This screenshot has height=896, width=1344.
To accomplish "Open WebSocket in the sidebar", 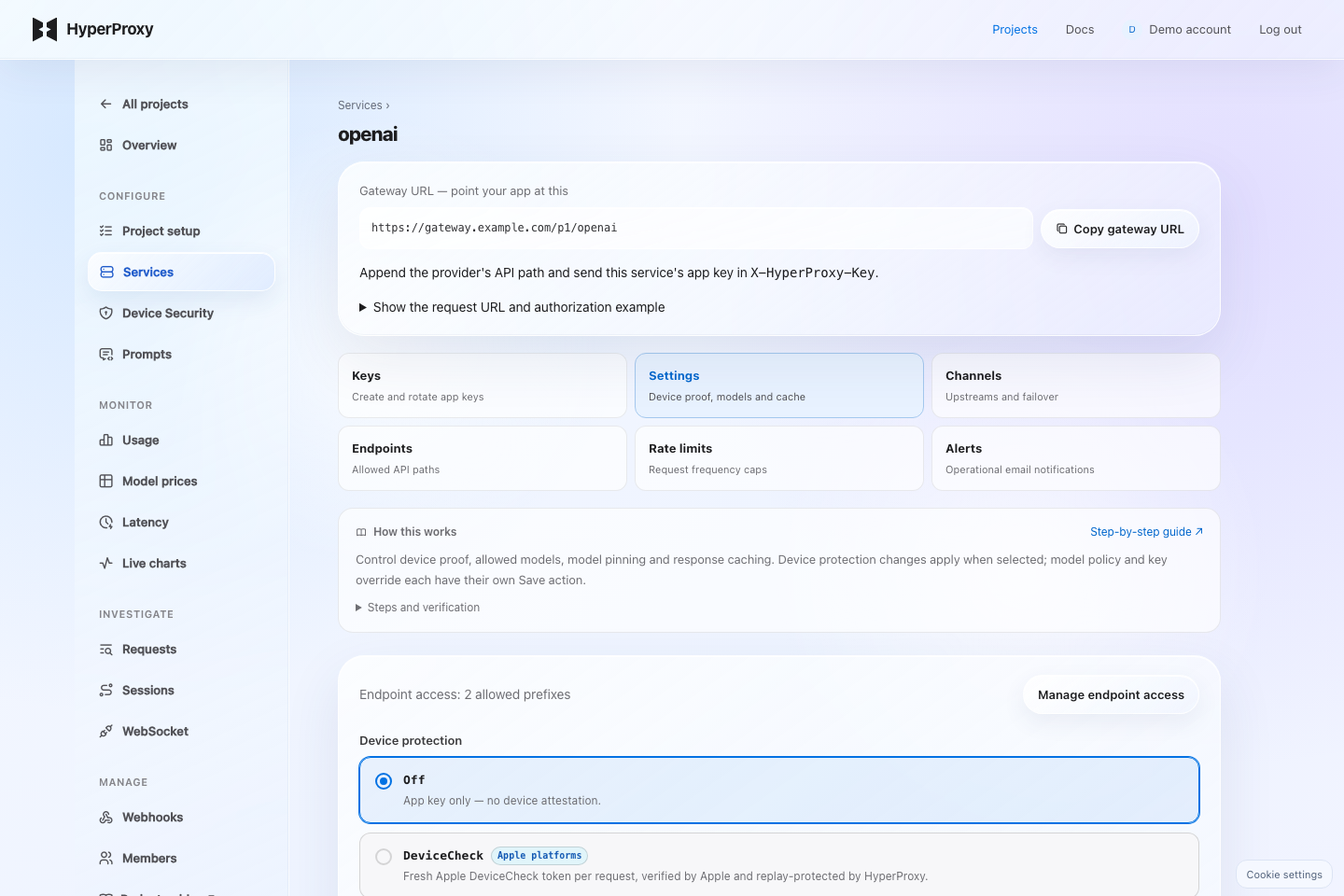I will [x=181, y=732].
